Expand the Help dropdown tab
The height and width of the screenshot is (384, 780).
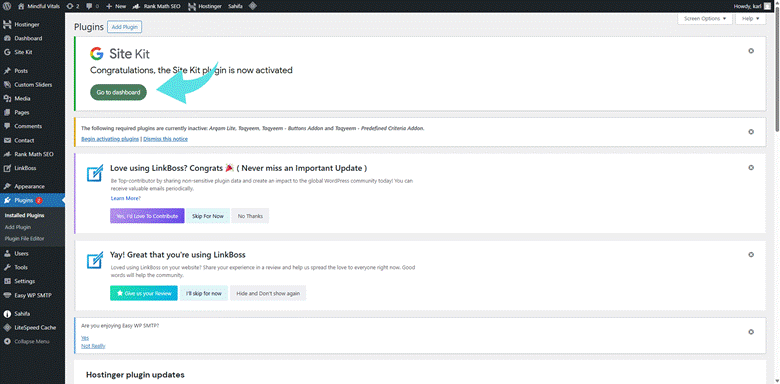pyautogui.click(x=750, y=18)
